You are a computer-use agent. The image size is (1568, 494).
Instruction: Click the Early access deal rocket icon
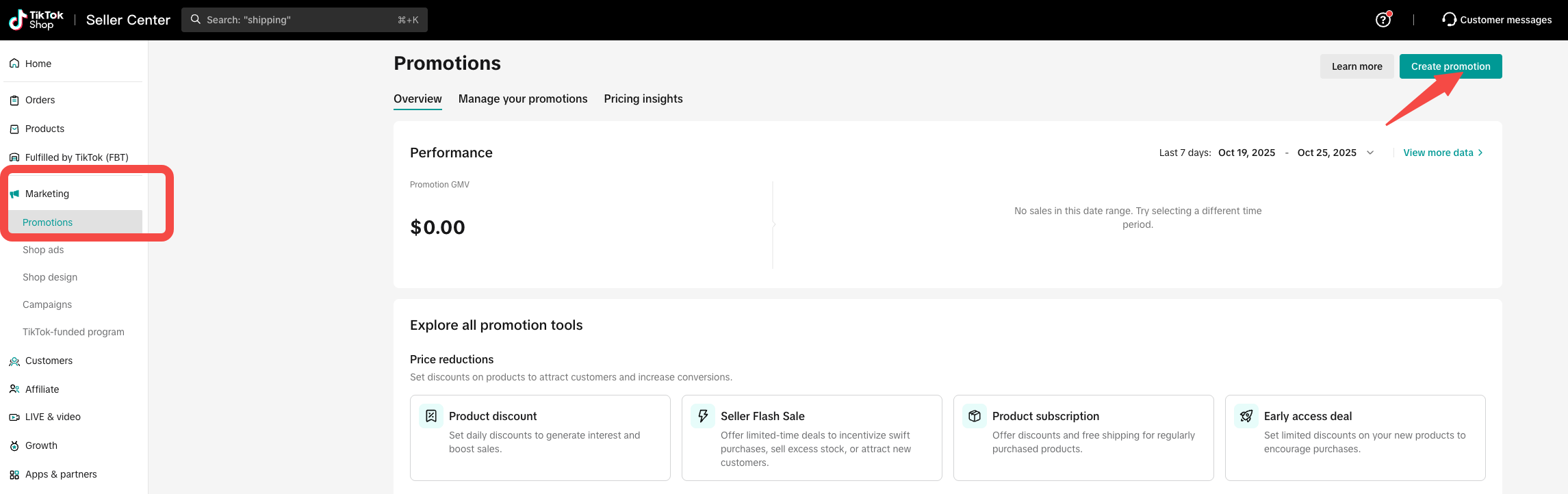(x=1246, y=416)
